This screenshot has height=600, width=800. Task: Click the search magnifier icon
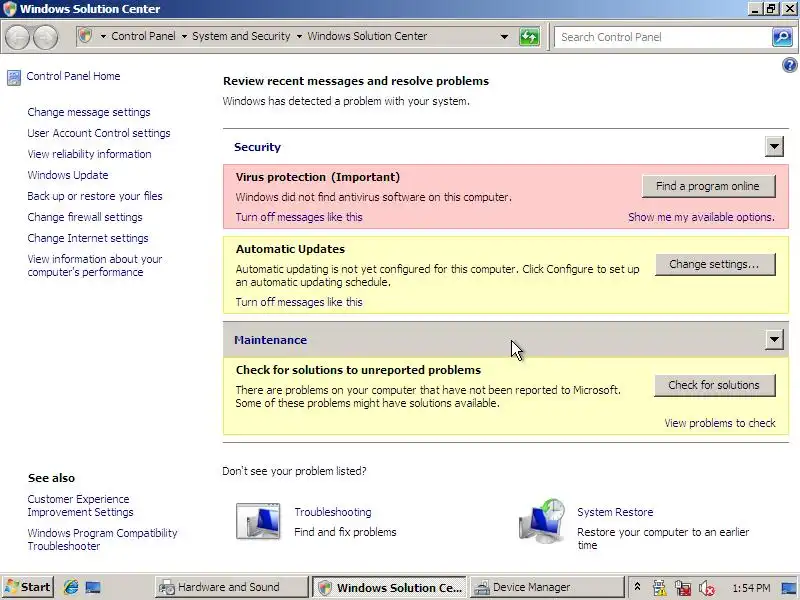[782, 37]
